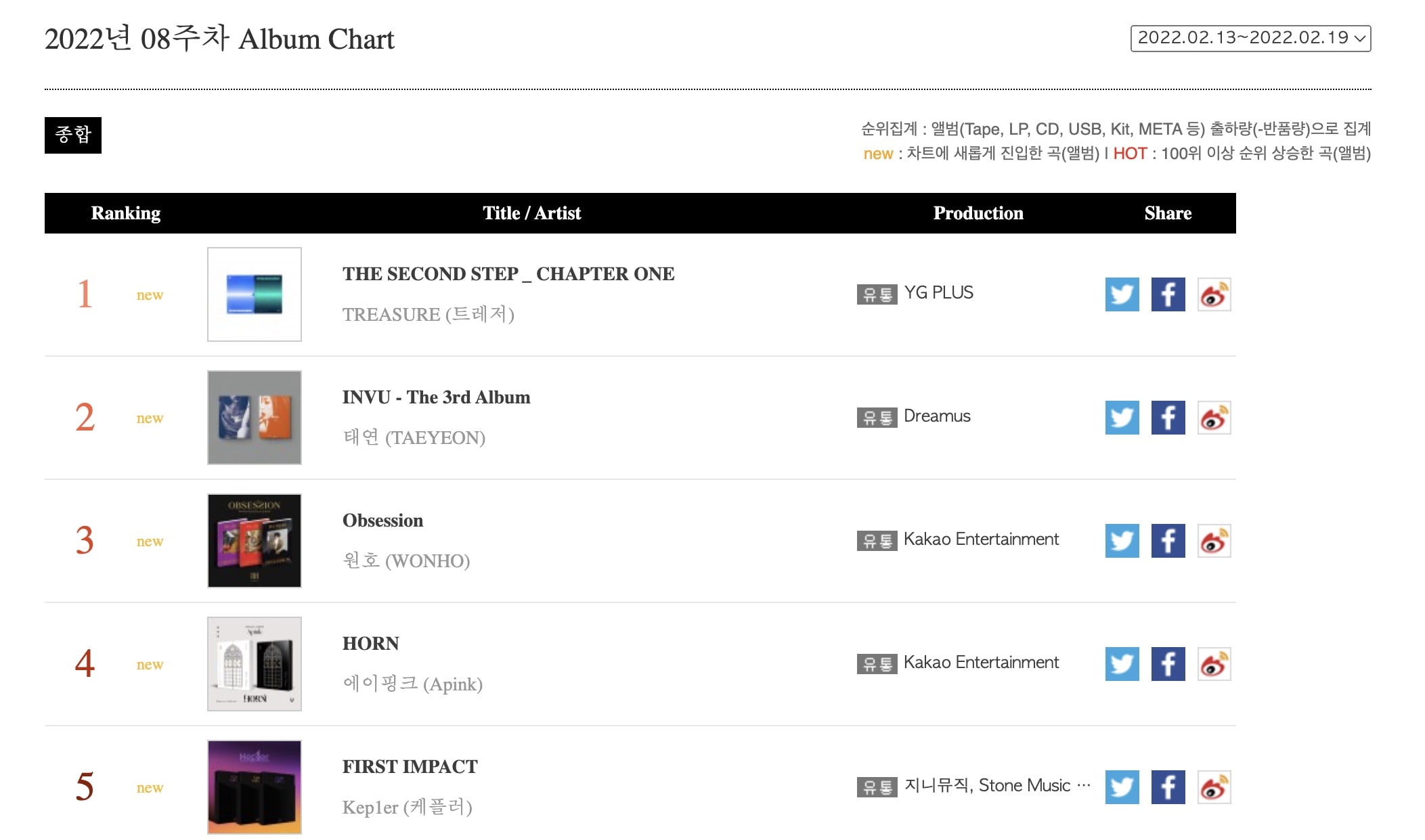Share FIRST IMPACT album on Twitter
Screen dimensions: 1425x840
(x=1122, y=787)
